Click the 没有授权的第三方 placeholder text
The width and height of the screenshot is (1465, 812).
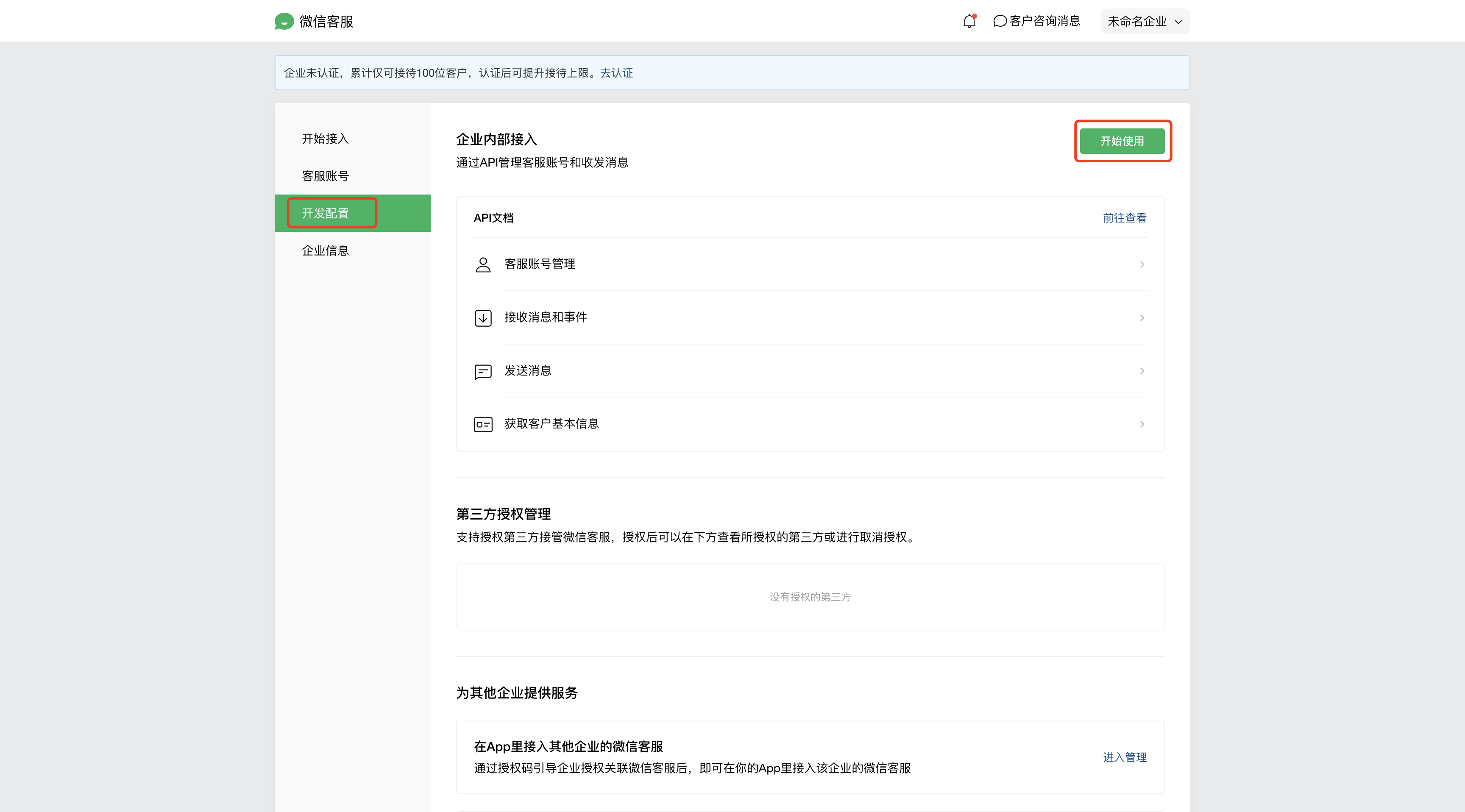[x=810, y=597]
